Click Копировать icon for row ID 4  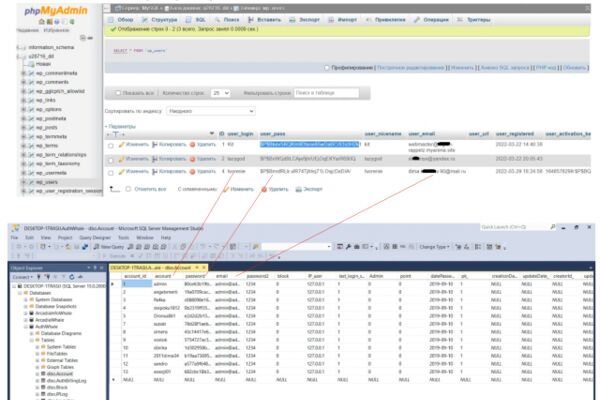(x=155, y=171)
